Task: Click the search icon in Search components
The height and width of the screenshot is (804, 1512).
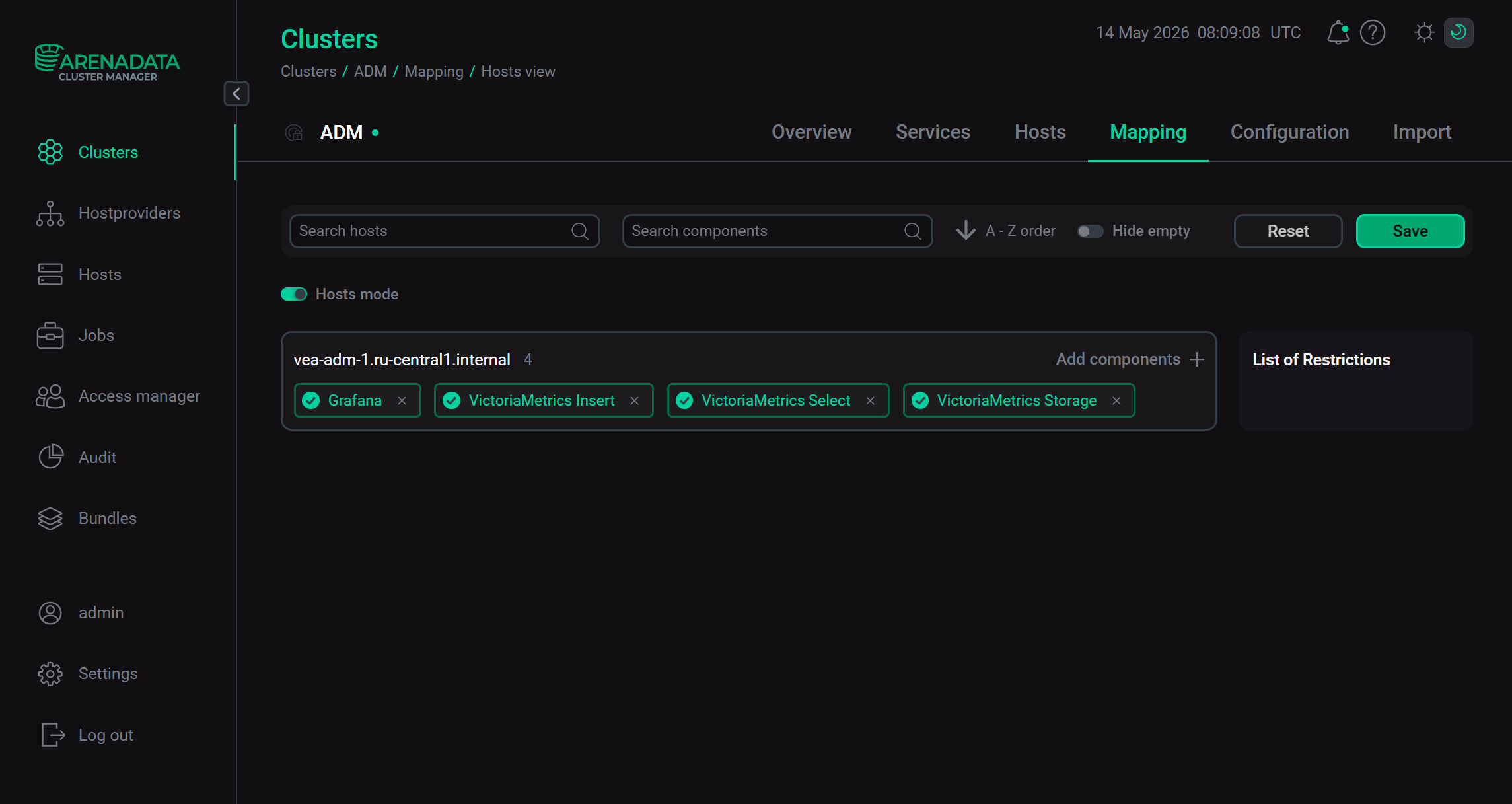Action: (x=913, y=231)
